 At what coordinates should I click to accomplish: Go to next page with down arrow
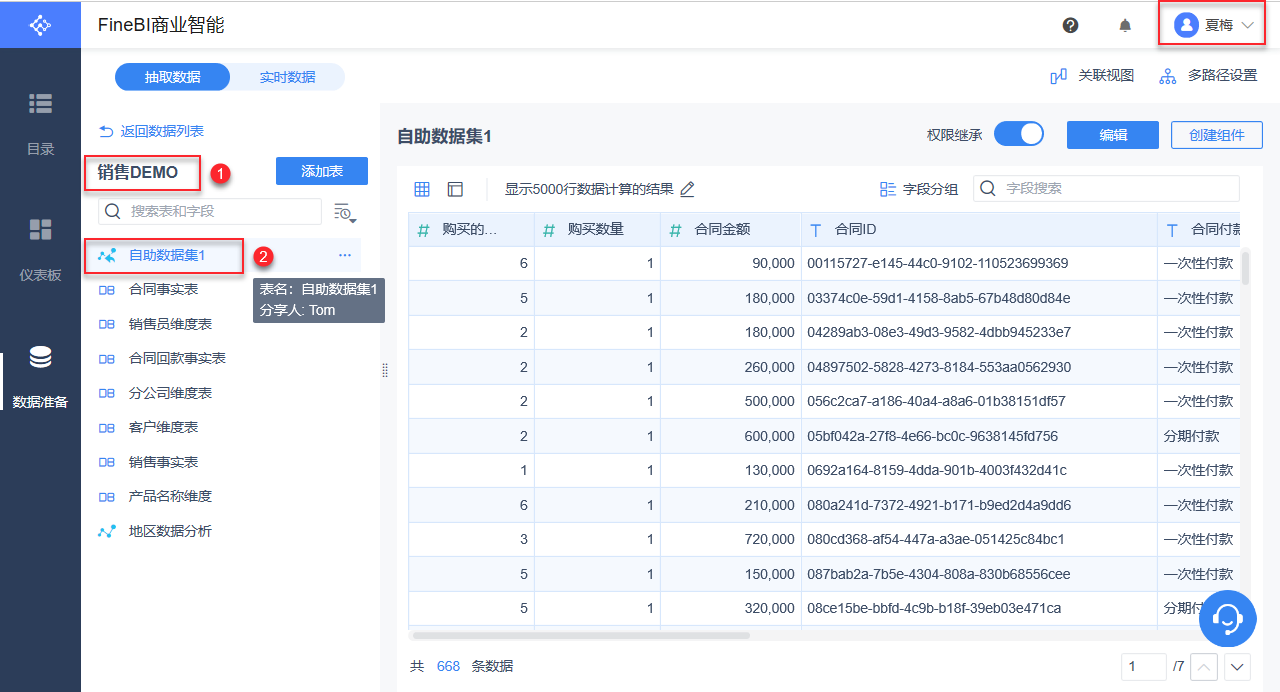tap(1238, 667)
